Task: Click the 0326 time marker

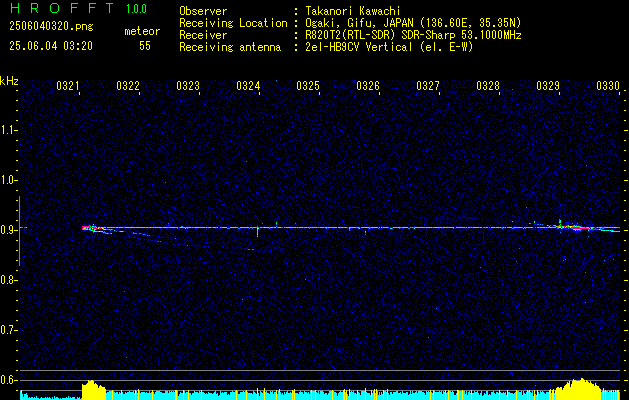Action: point(368,85)
